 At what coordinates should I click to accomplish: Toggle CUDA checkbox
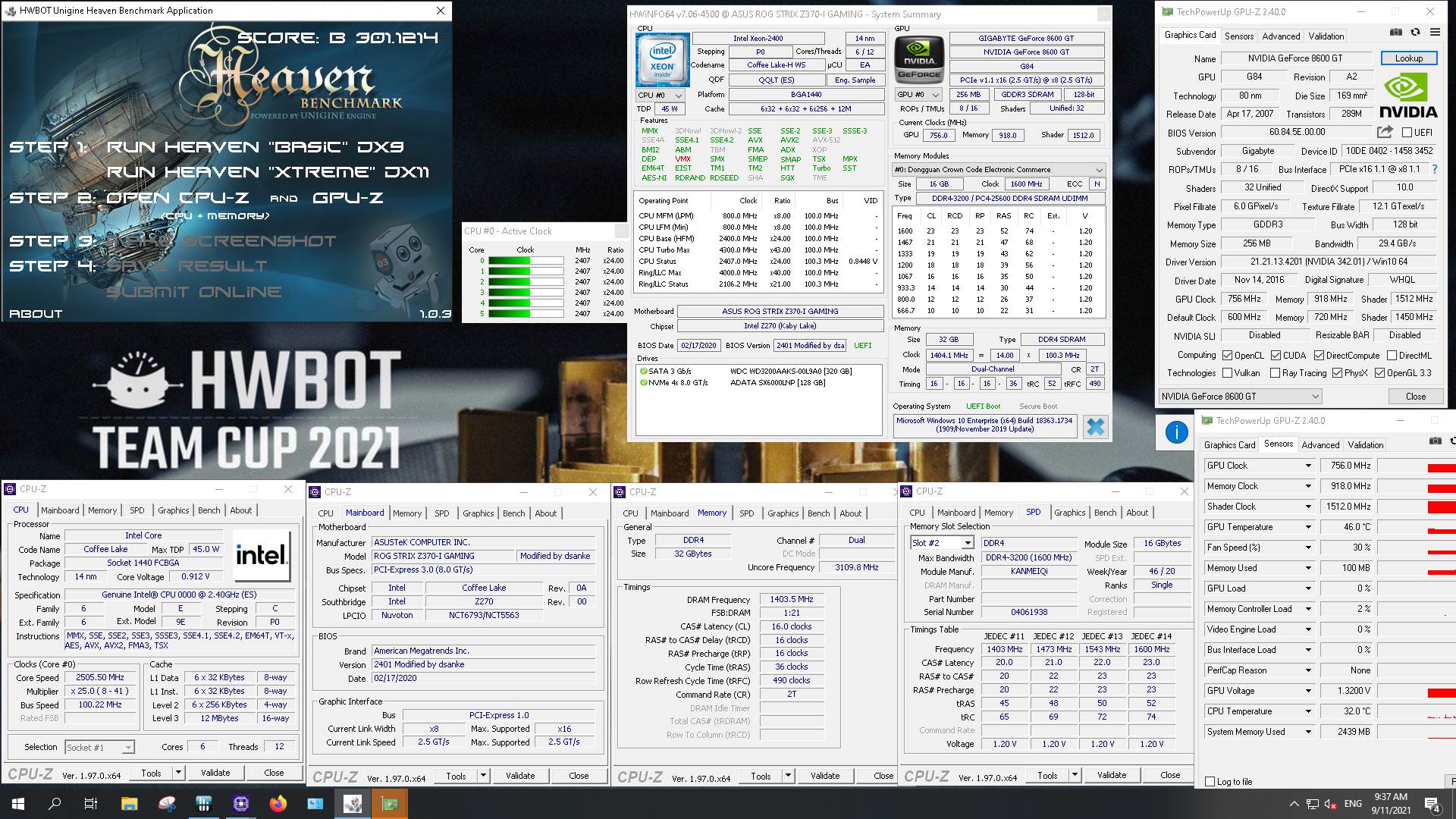pyautogui.click(x=1276, y=355)
